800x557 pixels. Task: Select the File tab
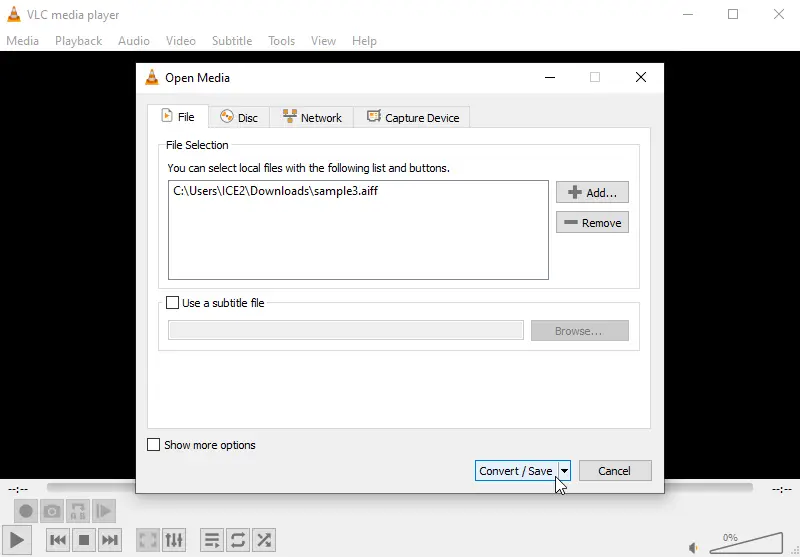click(178, 117)
